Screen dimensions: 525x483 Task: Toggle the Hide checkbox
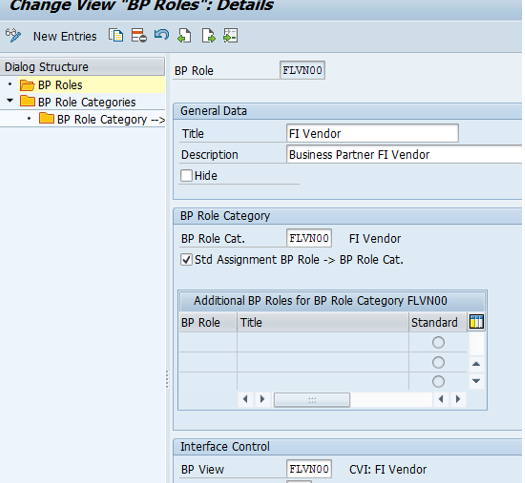point(186,175)
